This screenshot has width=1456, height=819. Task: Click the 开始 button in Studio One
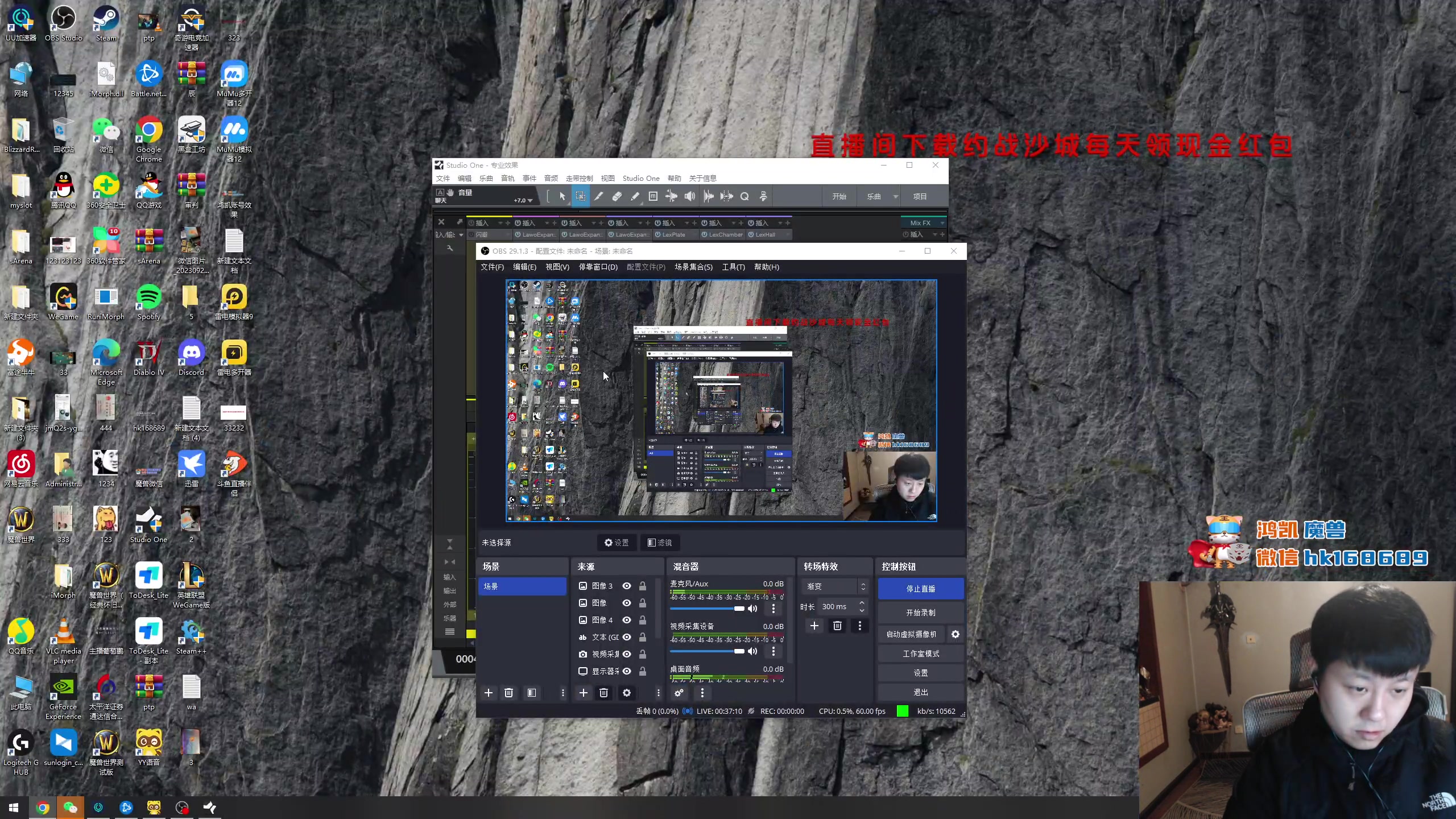click(839, 197)
